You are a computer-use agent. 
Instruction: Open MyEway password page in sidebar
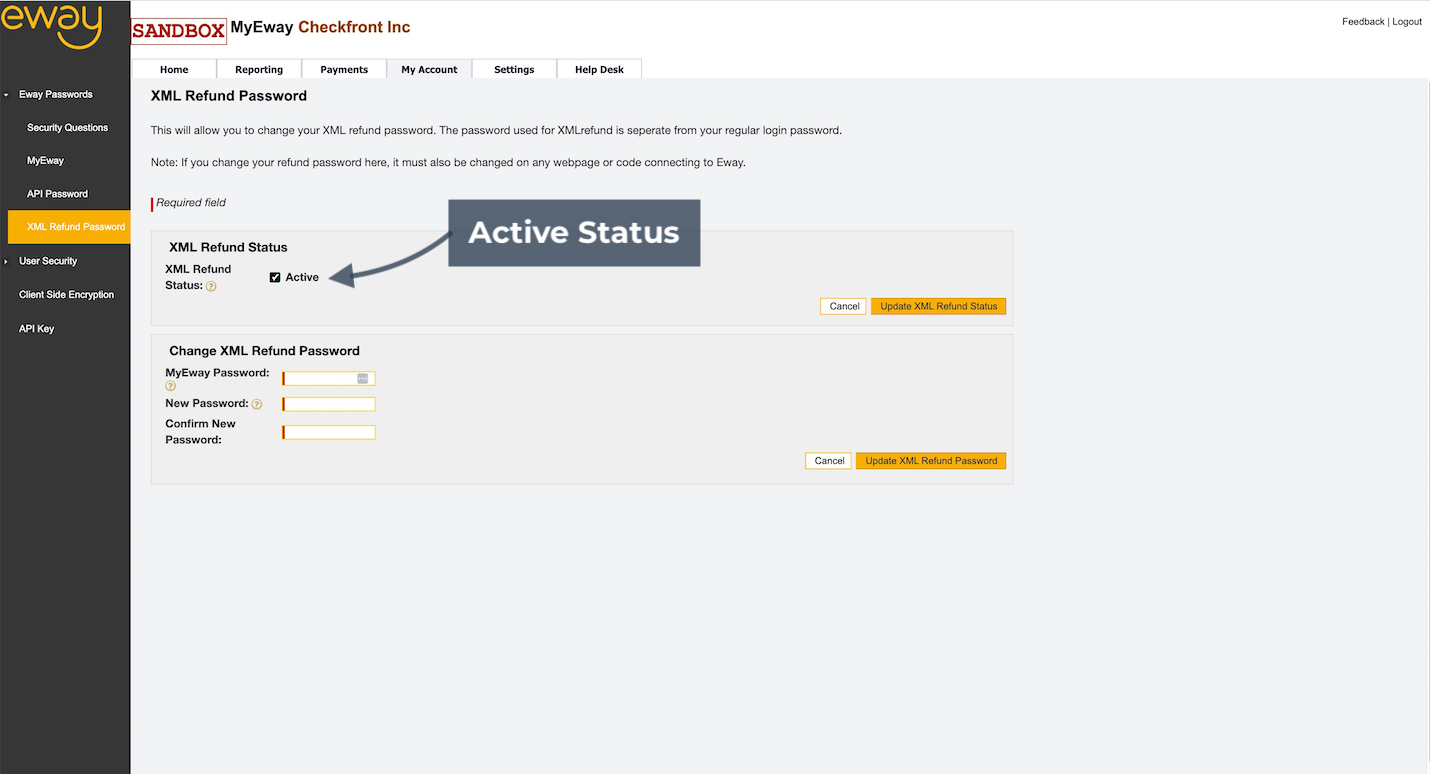(45, 161)
